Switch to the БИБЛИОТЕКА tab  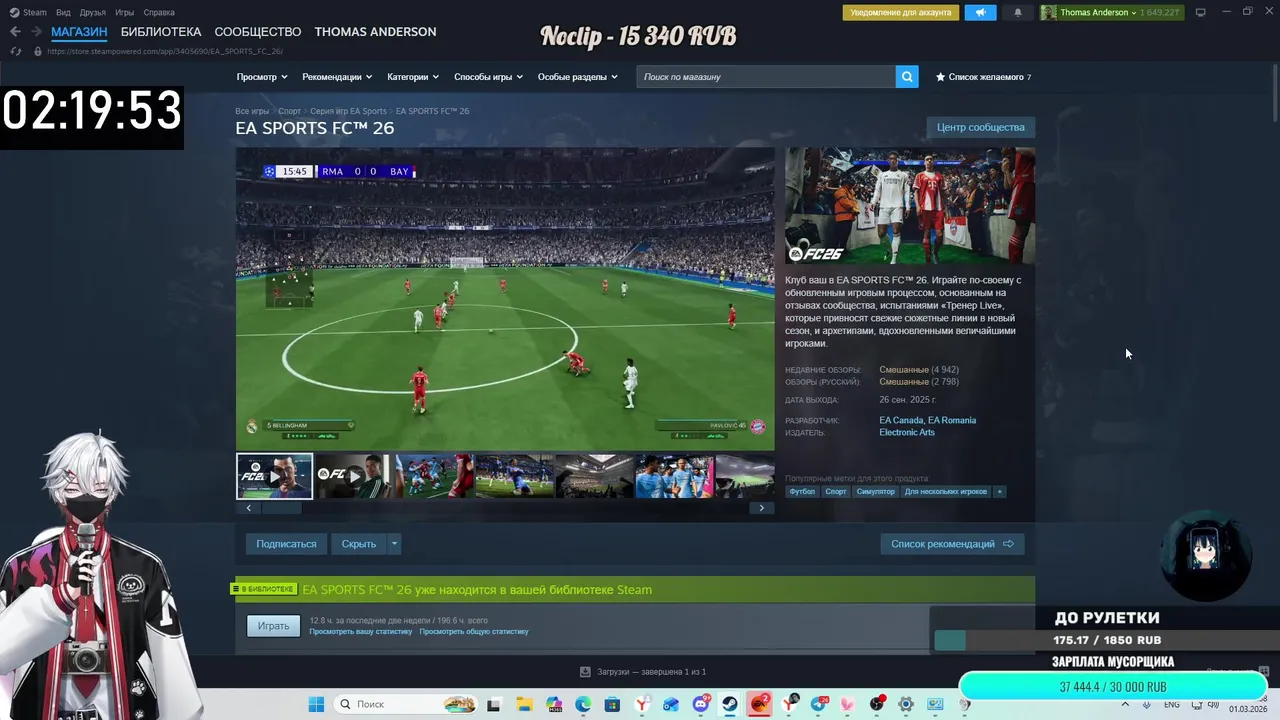pyautogui.click(x=161, y=32)
